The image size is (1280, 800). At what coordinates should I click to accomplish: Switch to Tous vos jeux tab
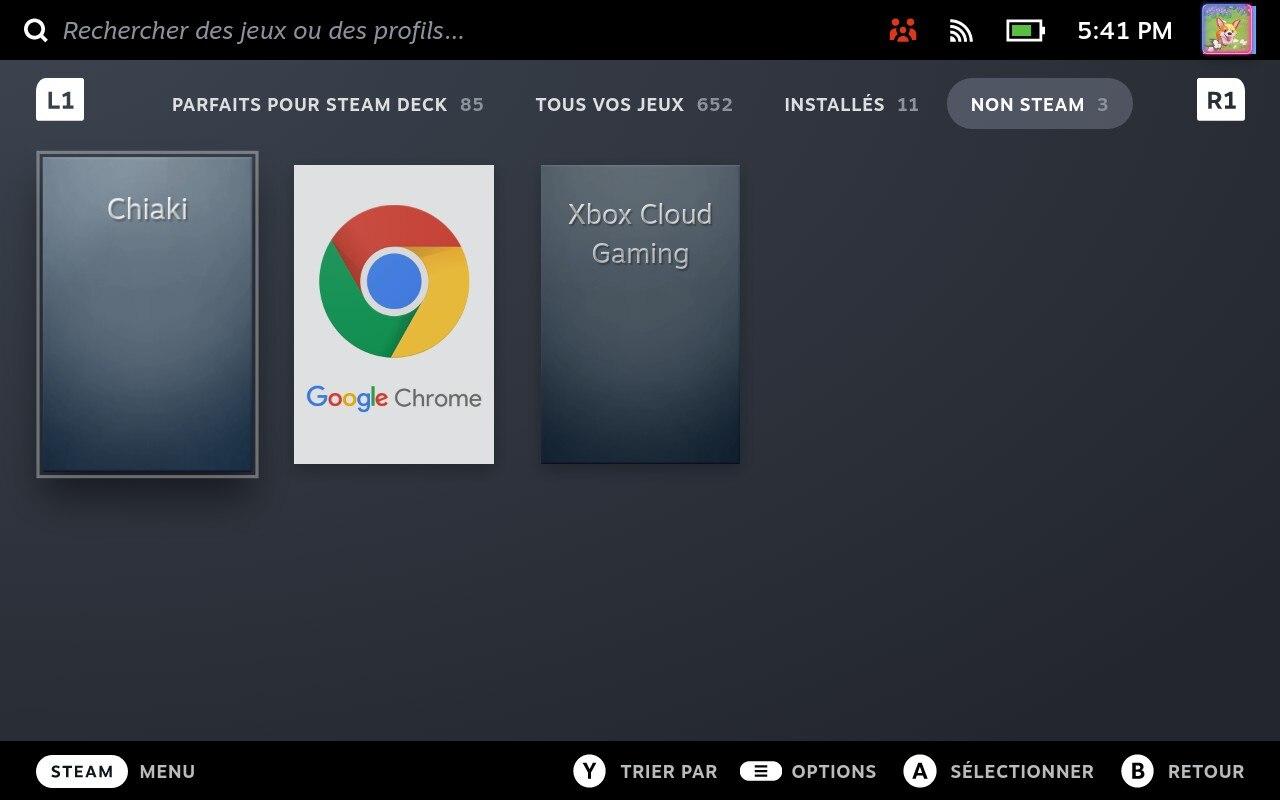634,104
